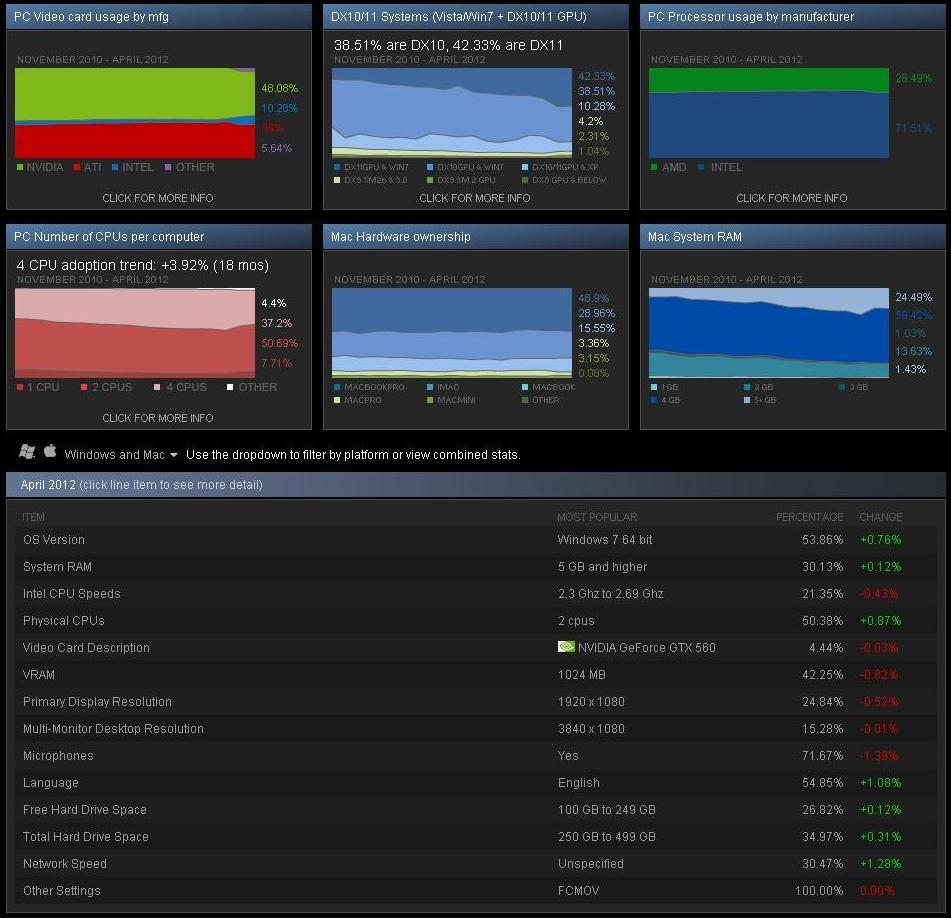Open the Primary Display Resolution line item
Viewport: 951px width, 918px height.
tap(476, 702)
